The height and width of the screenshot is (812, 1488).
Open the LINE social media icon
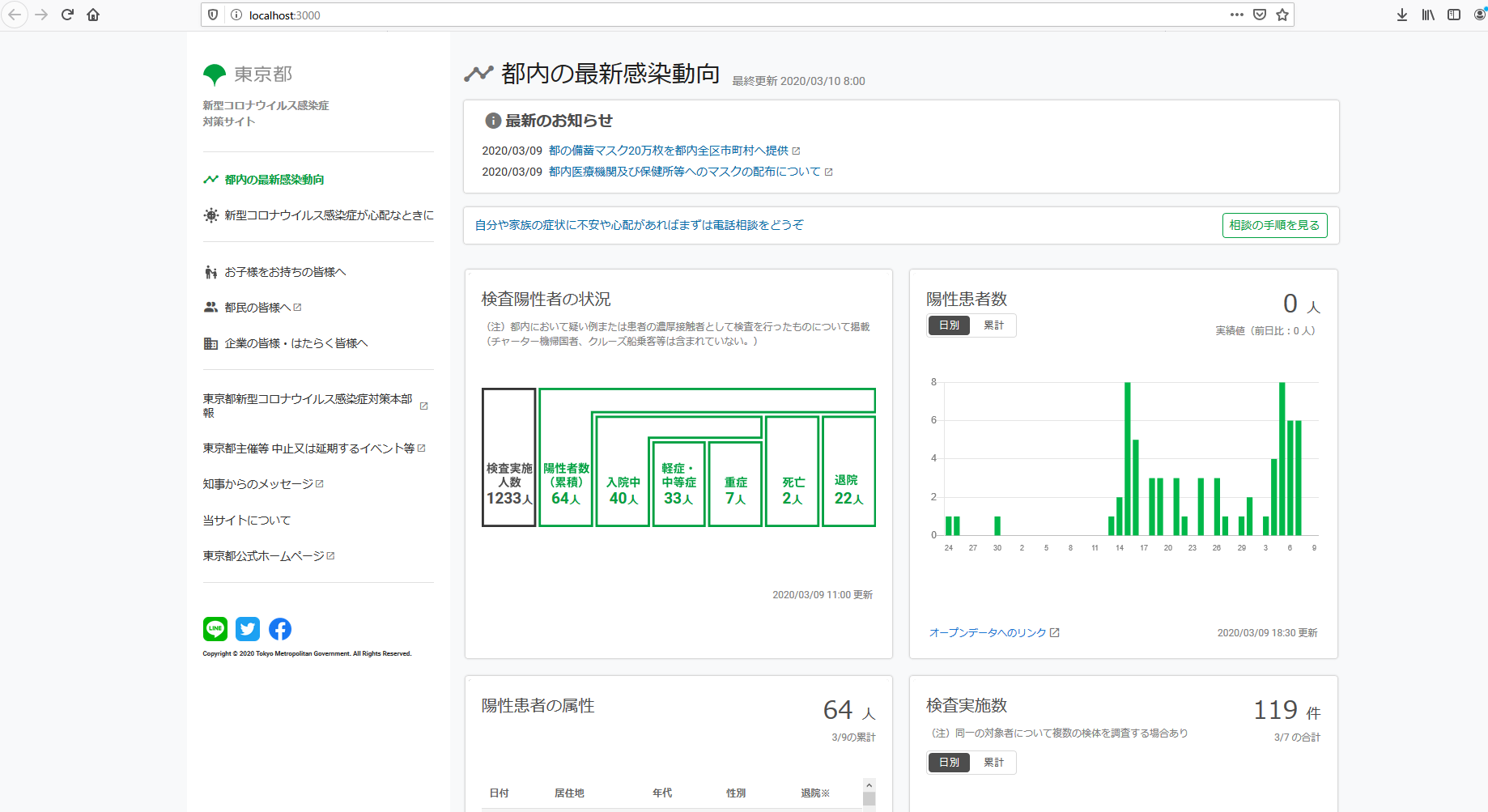[x=215, y=629]
